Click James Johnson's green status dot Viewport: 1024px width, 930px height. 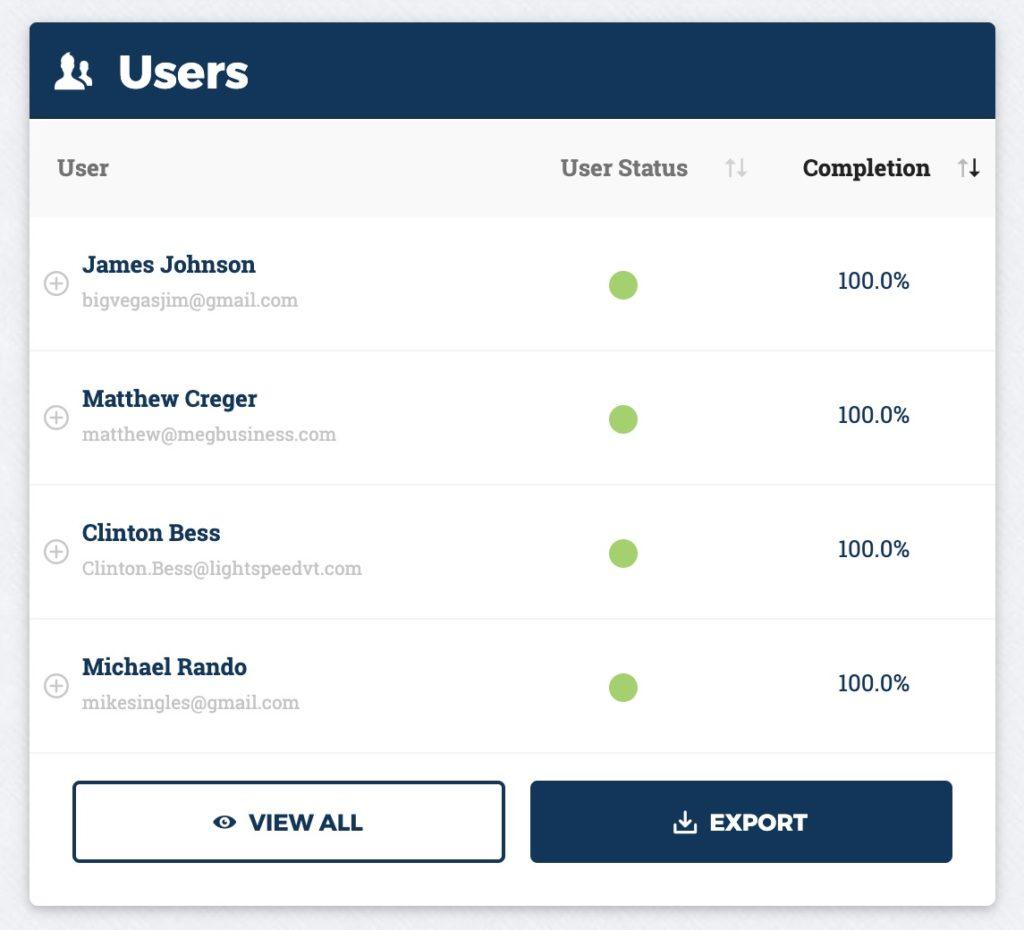point(623,285)
